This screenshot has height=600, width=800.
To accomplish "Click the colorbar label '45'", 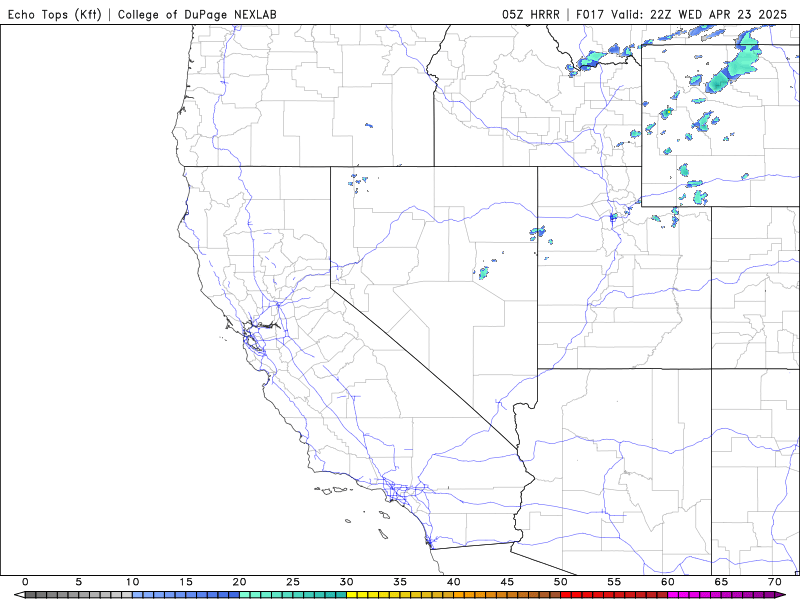I will (507, 582).
